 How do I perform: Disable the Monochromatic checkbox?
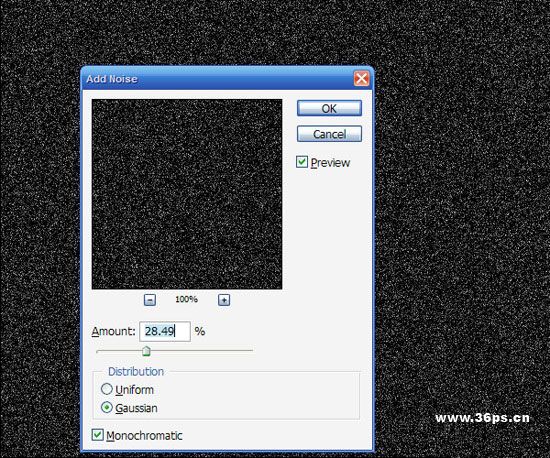point(98,435)
